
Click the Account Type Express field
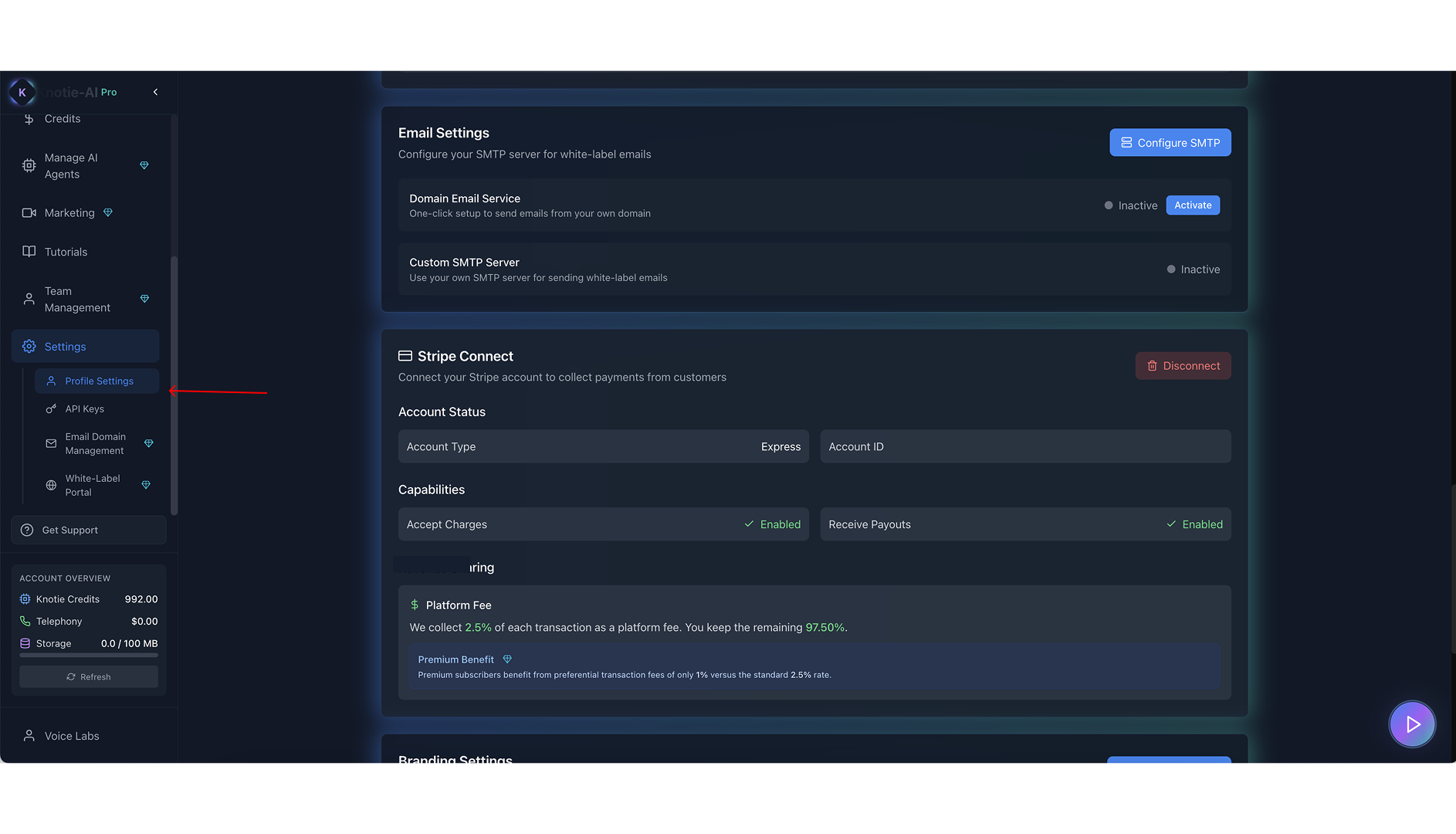(603, 447)
